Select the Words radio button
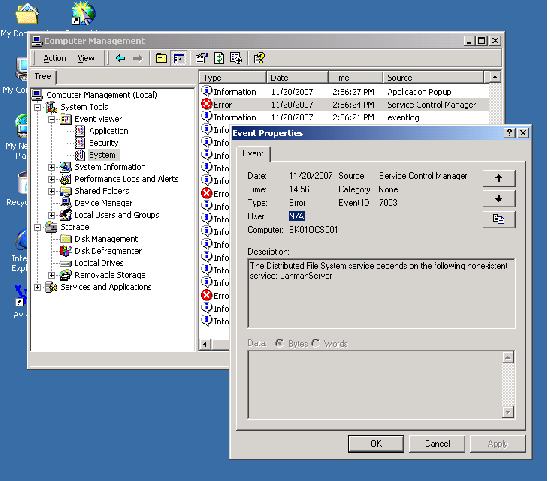Viewport: 550px width, 481px height. tap(316, 343)
